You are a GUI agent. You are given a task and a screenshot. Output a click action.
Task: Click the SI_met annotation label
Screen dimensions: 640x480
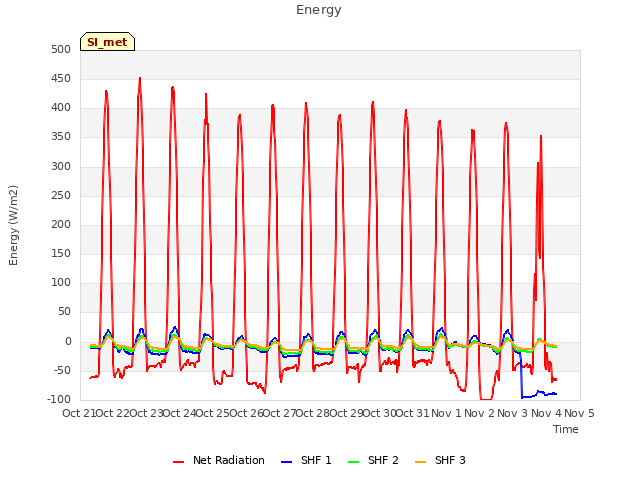pos(107,42)
